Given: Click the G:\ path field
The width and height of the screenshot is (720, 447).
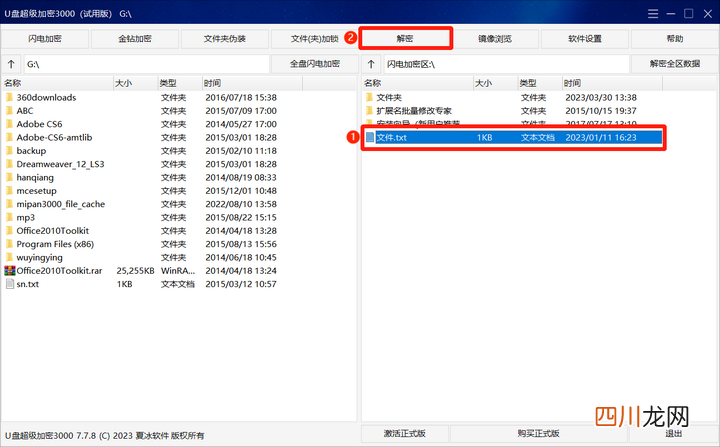Looking at the screenshot, I should click(x=146, y=64).
